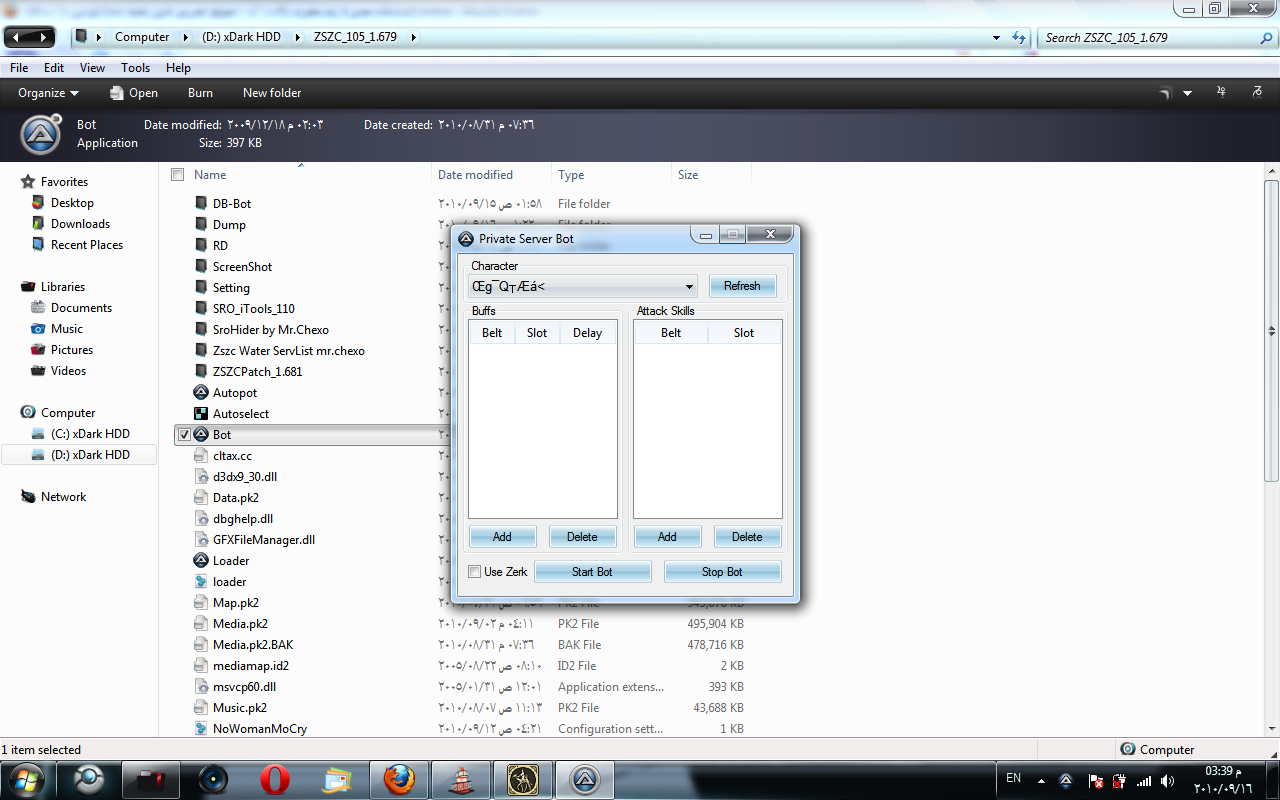1280x800 pixels.
Task: Open the Tools menu
Action: point(135,68)
